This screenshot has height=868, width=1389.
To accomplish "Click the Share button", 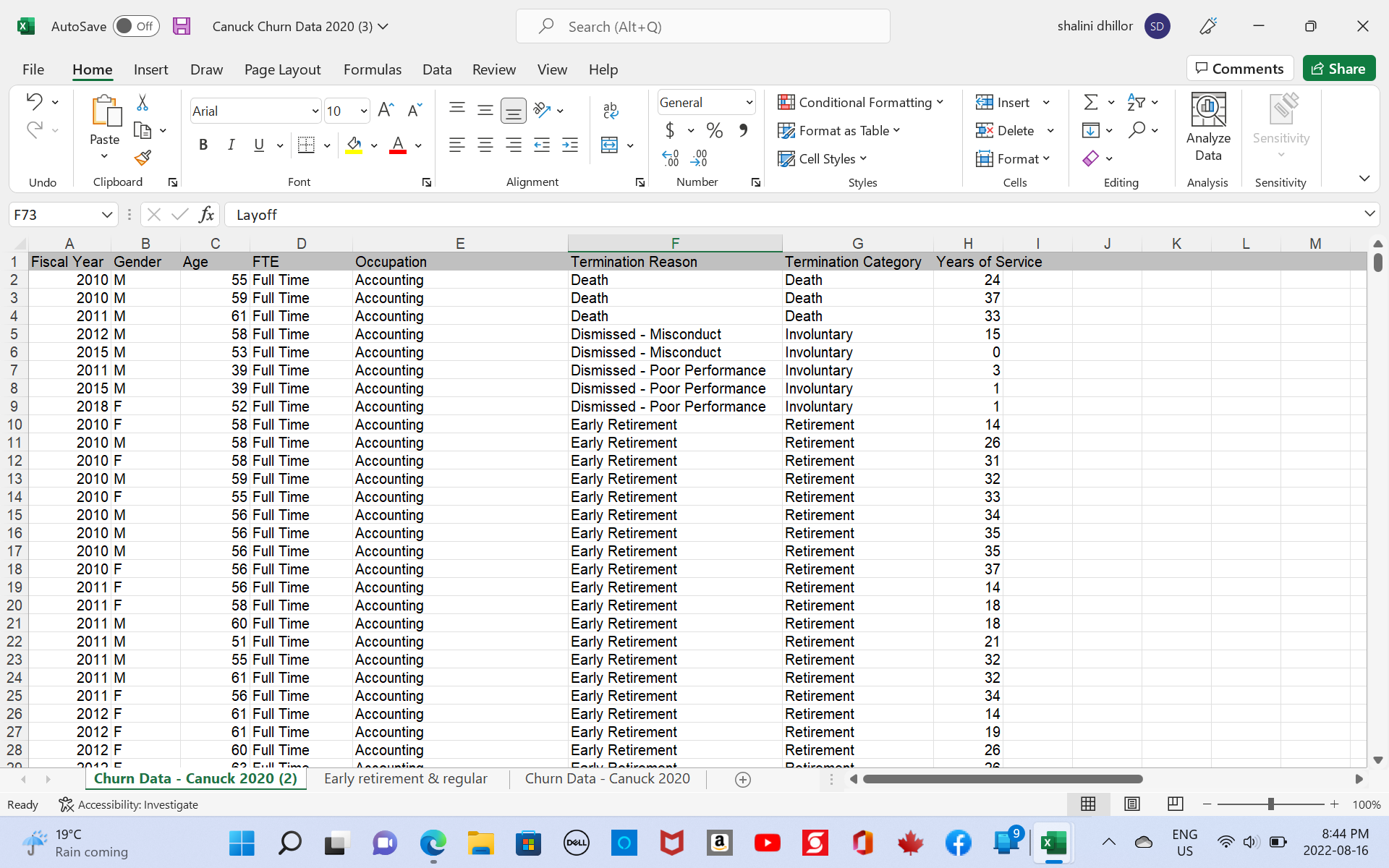I will click(x=1338, y=69).
